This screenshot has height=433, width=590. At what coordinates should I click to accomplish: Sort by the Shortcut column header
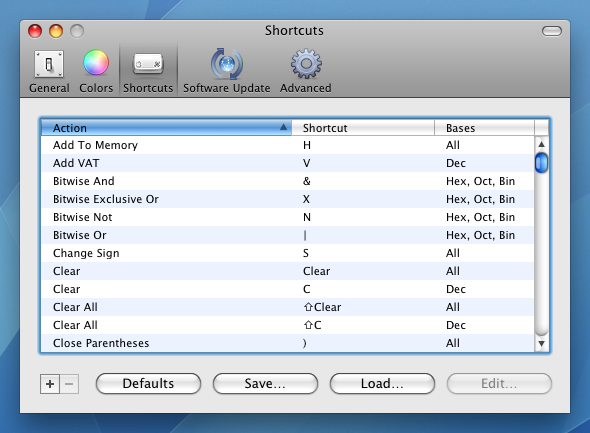pyautogui.click(x=363, y=128)
